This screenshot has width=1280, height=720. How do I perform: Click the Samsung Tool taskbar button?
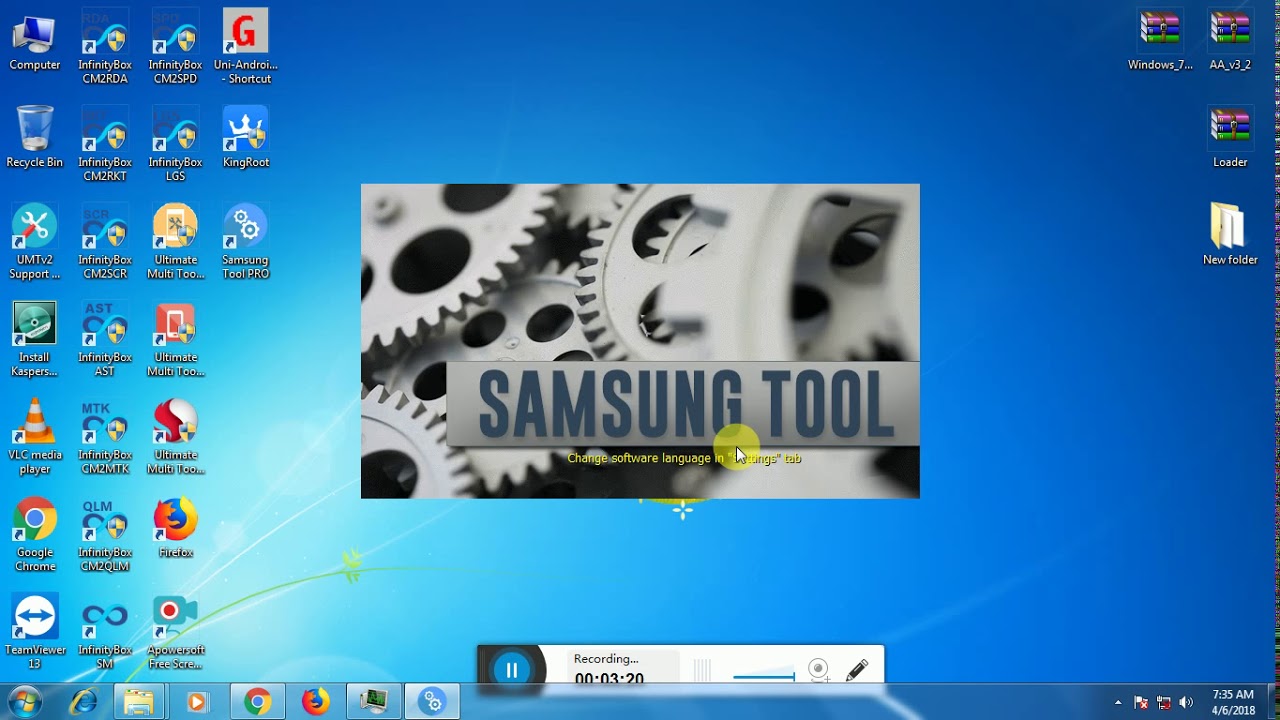point(433,702)
